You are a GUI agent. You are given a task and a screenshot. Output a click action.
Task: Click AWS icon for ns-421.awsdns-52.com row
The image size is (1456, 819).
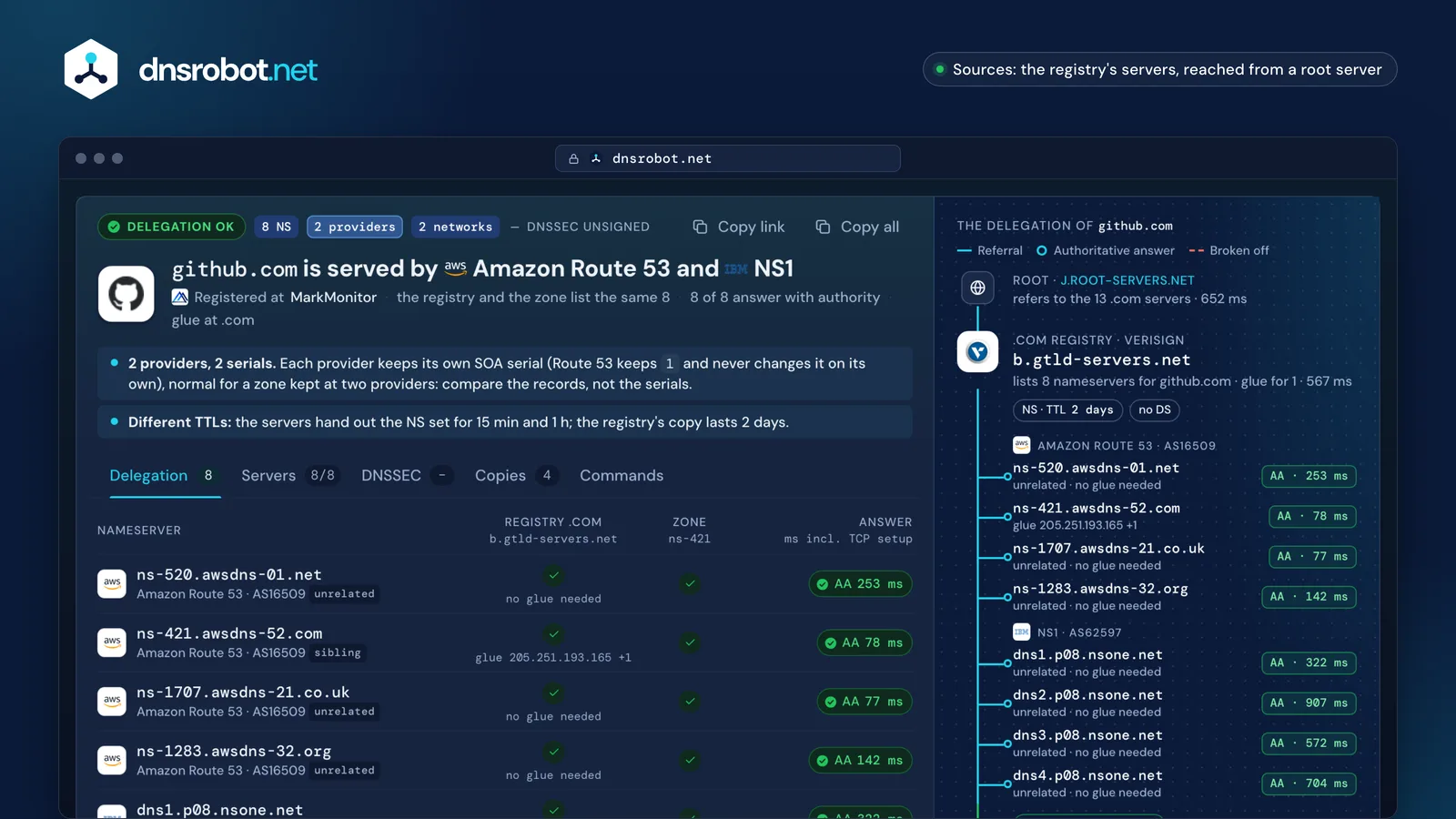click(x=112, y=642)
